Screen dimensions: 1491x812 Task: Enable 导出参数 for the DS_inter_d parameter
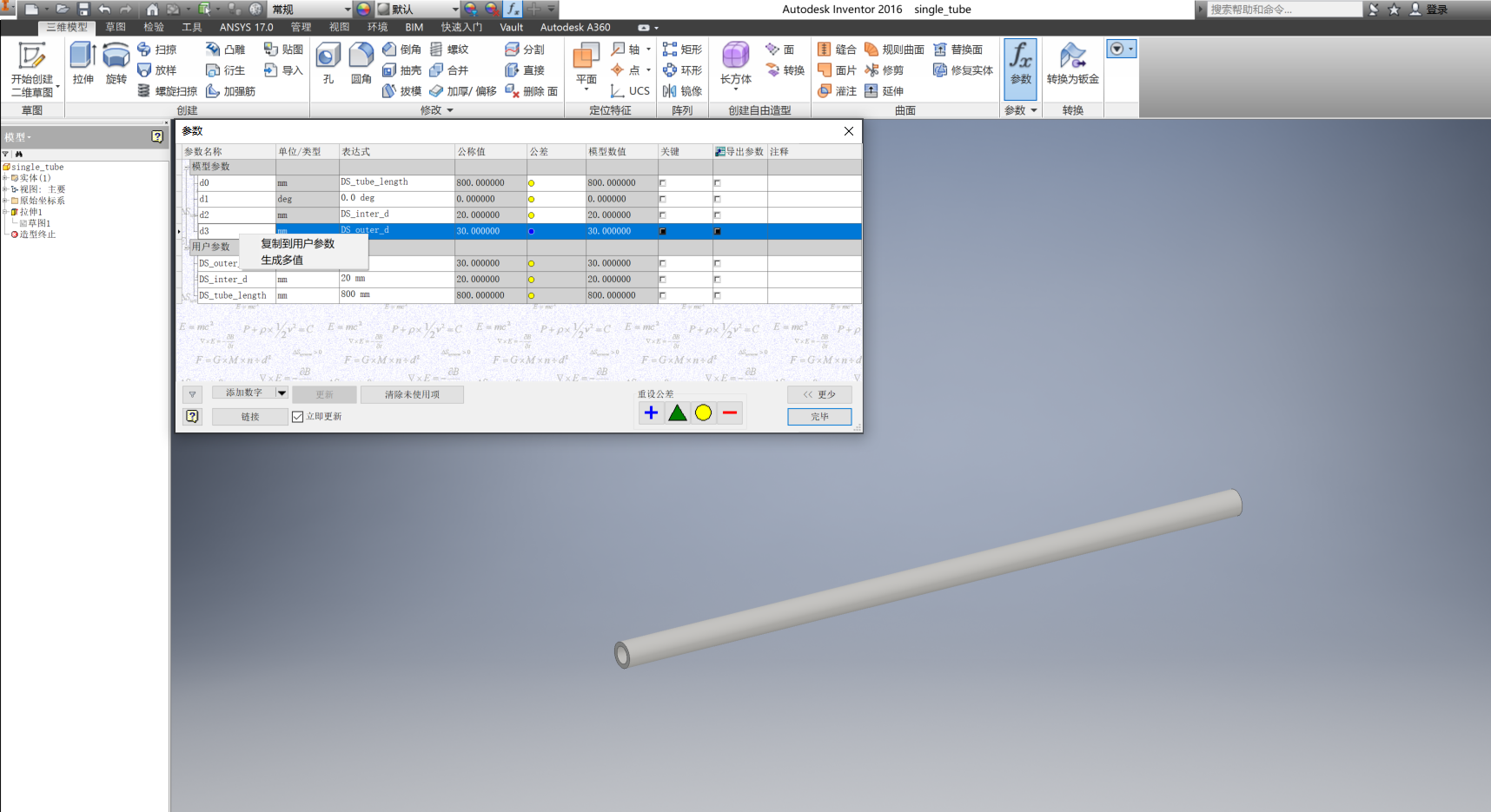coord(717,279)
